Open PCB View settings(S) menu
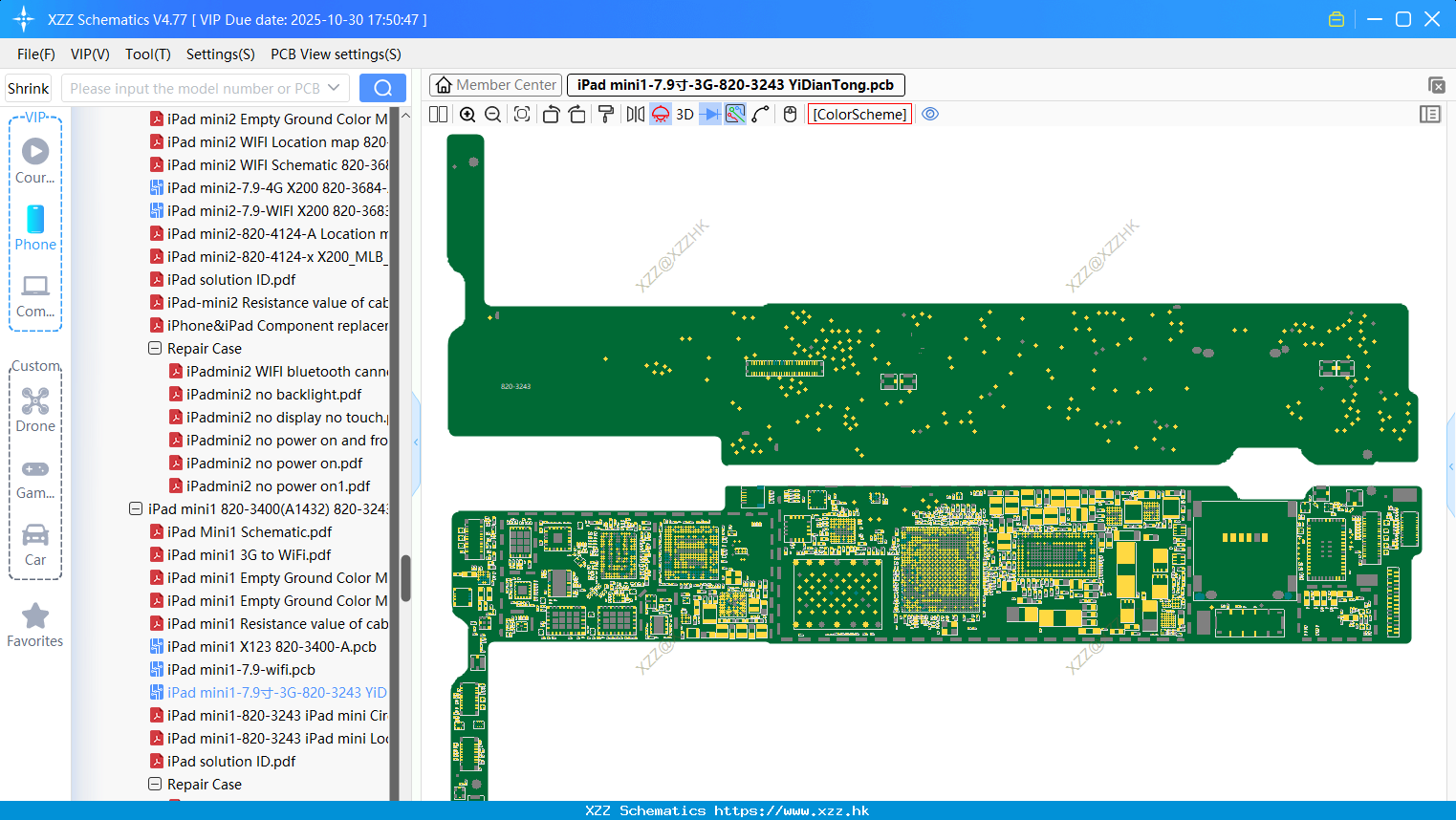 [336, 54]
